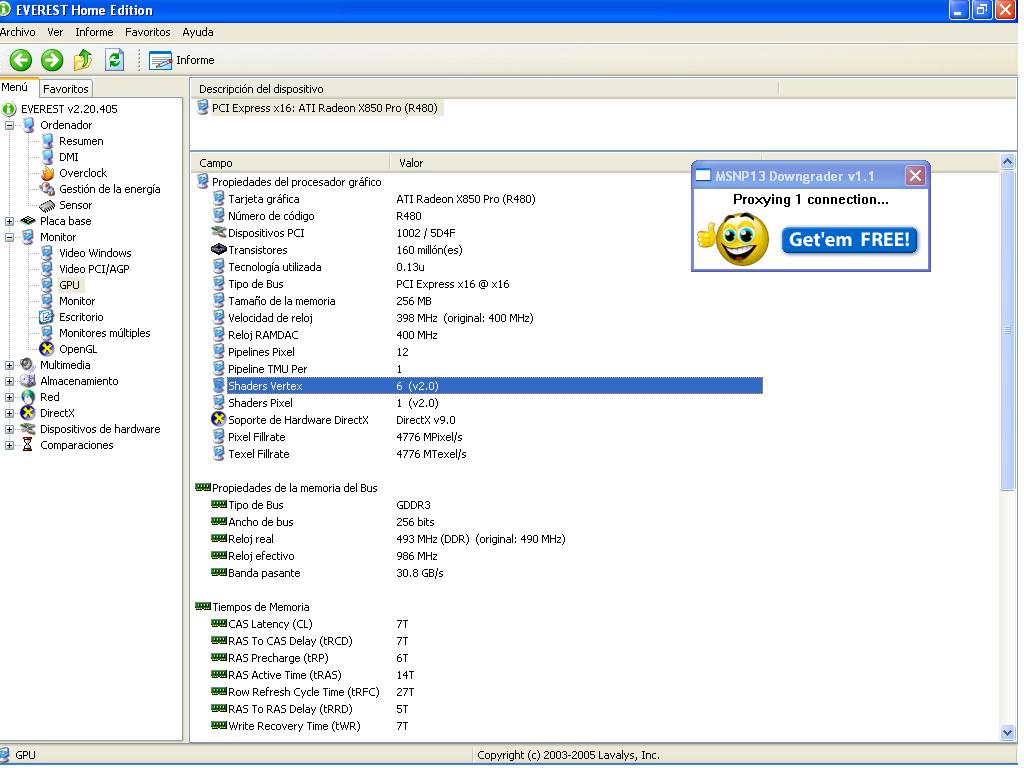Click the Up level toolbar icon

tap(83, 60)
